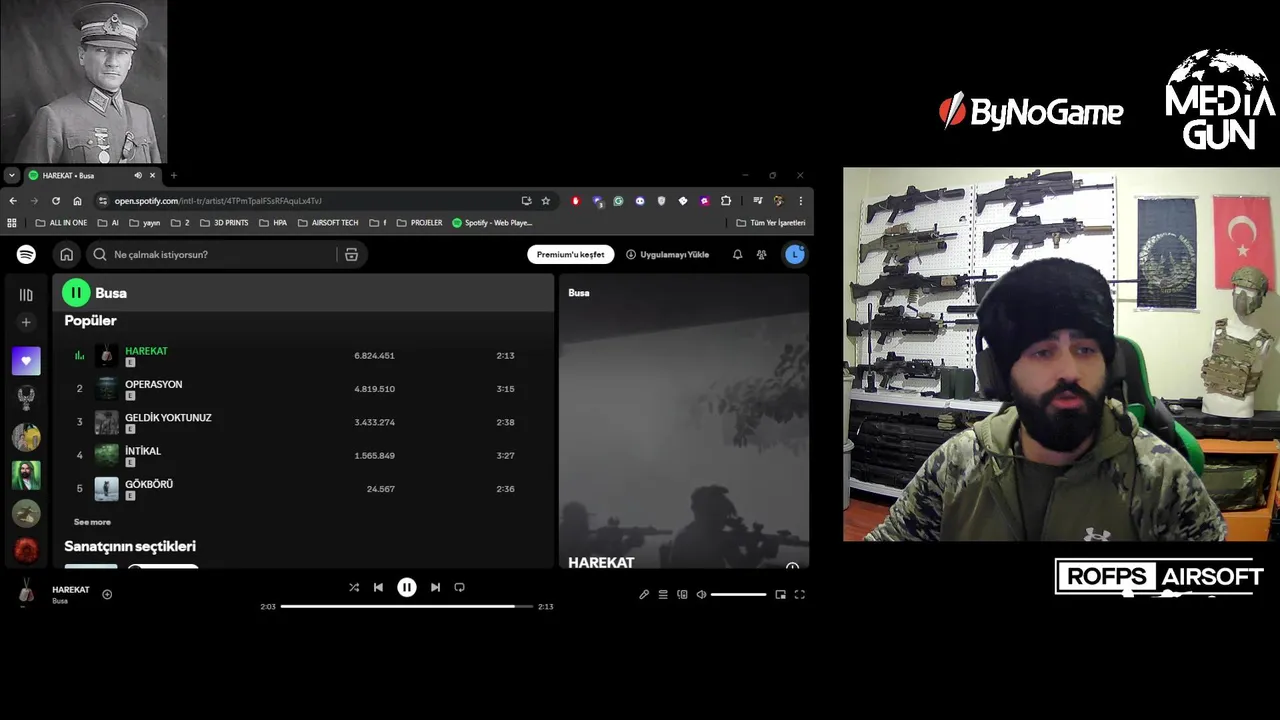Open the media control icon in Chrome toolbar
Viewport: 1280px width, 720px height.
click(758, 201)
